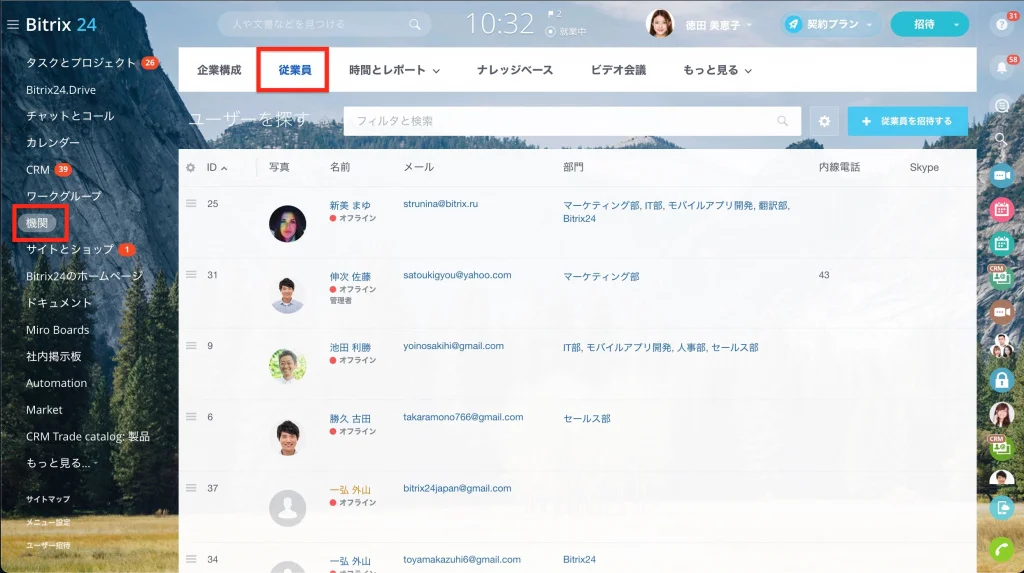The width and height of the screenshot is (1024, 573).
Task: Open サイトとショップ in sidebar
Action: tap(70, 250)
